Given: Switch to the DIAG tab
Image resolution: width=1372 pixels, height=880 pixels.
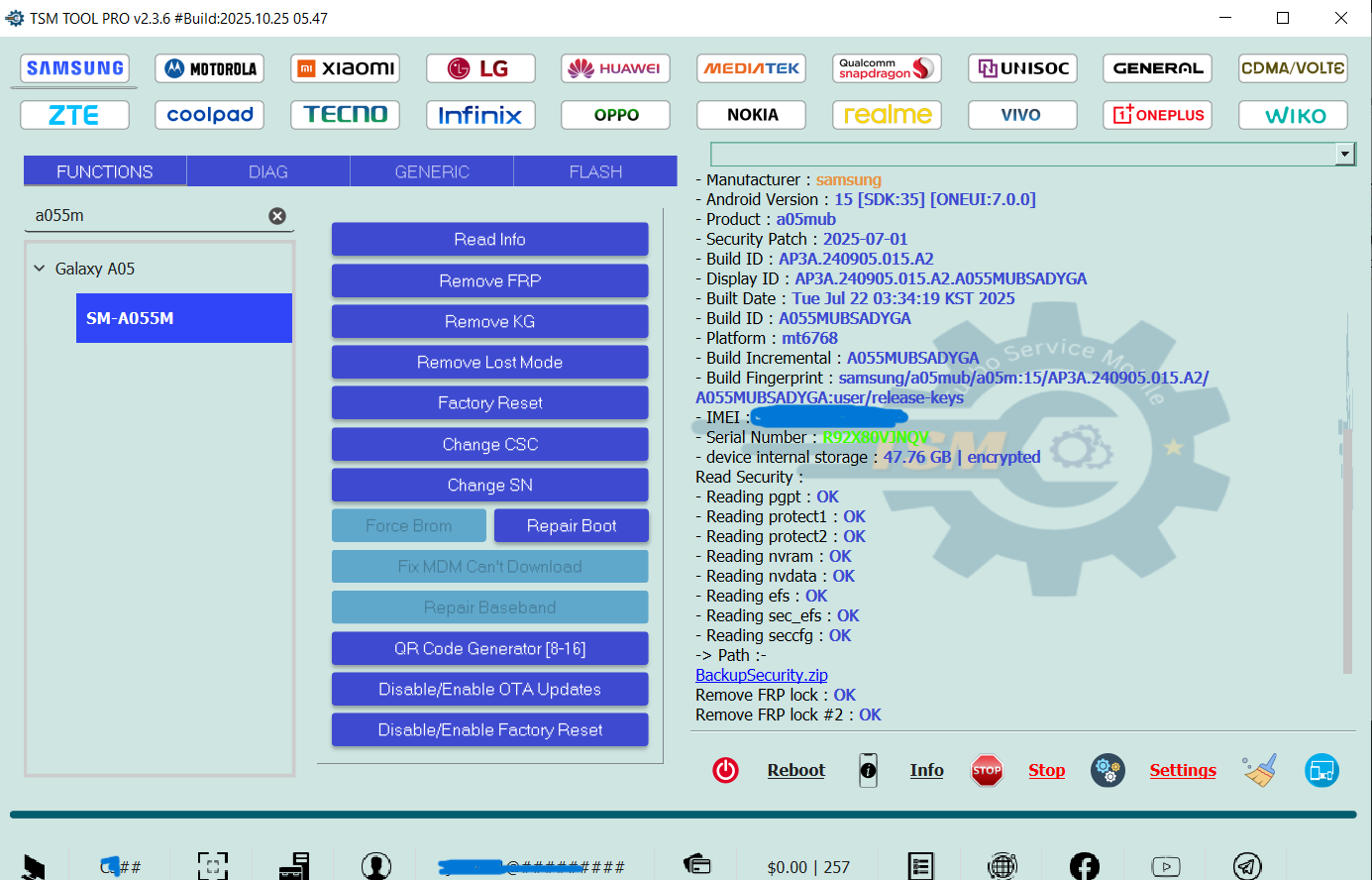Looking at the screenshot, I should (268, 171).
